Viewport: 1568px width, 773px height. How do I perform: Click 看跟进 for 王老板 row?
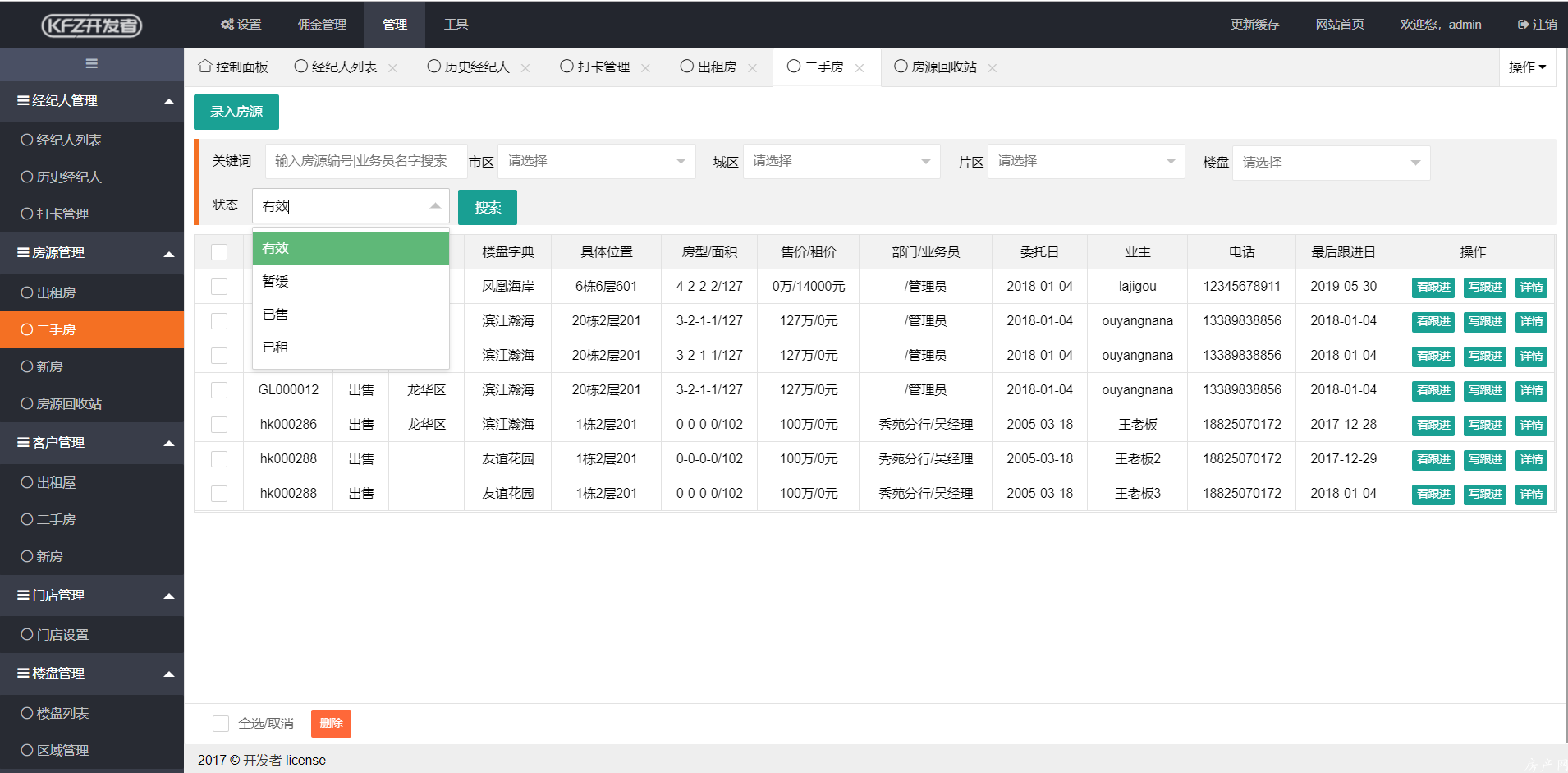1433,425
